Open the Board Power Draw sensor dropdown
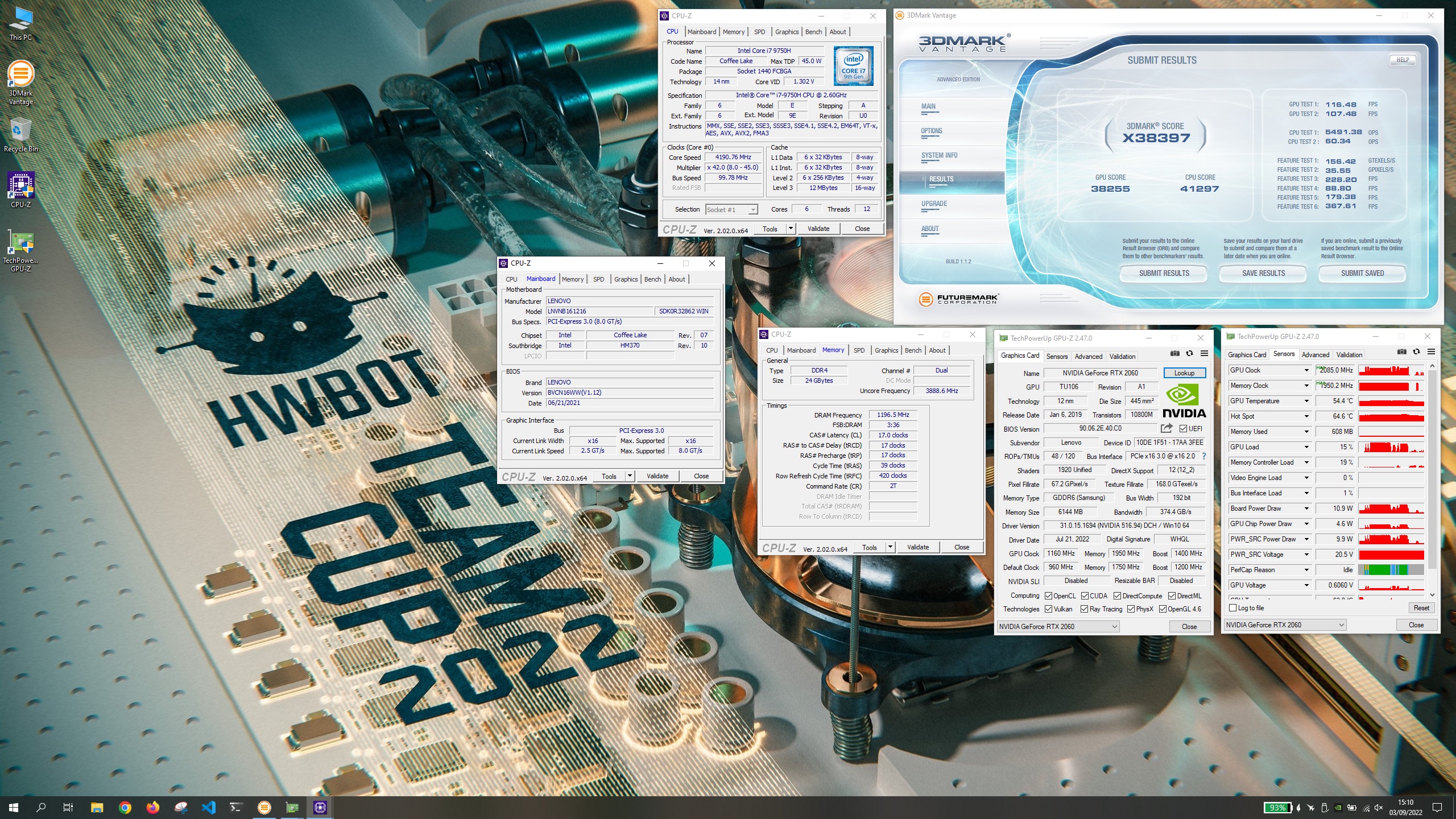 1306,508
